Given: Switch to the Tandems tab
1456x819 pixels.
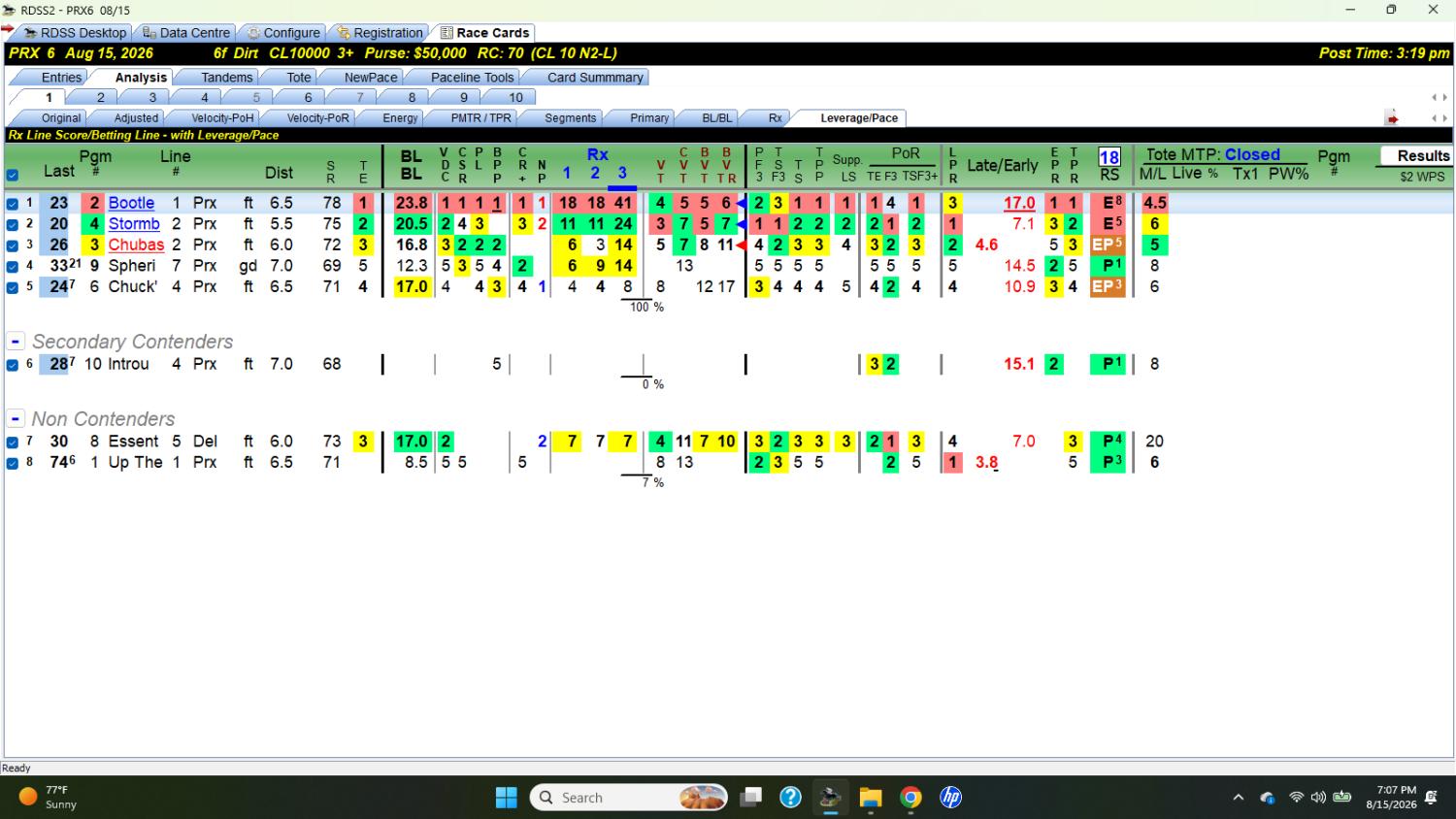Looking at the screenshot, I should [226, 77].
